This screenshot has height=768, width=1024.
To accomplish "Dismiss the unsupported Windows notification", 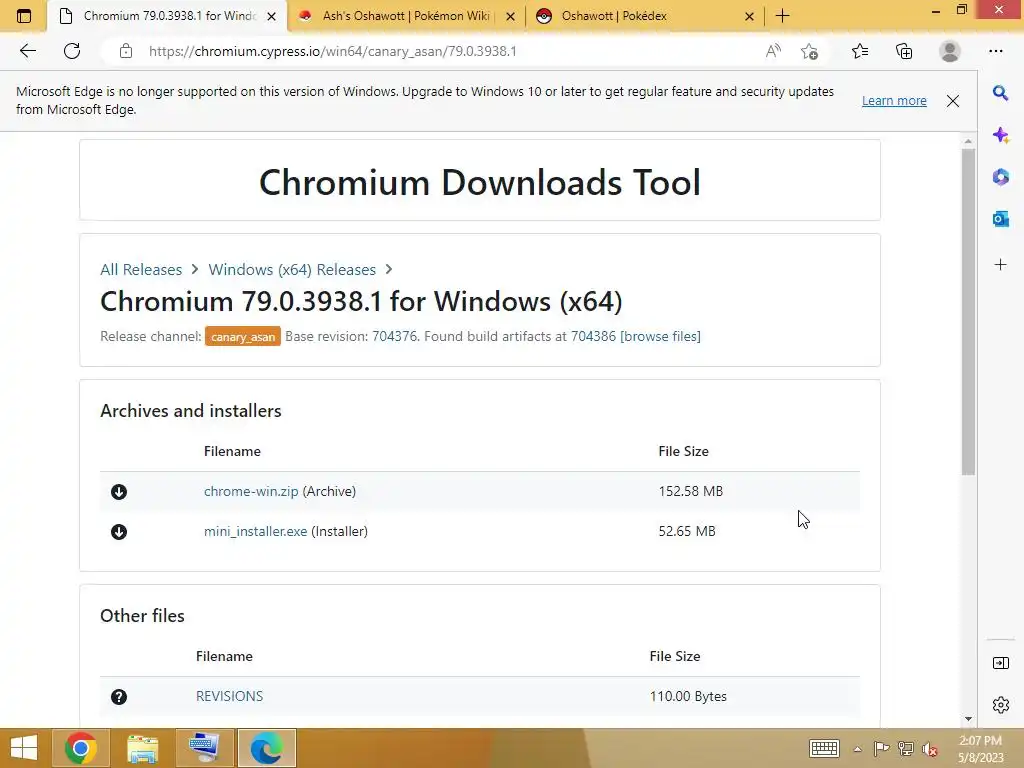I will tap(953, 101).
